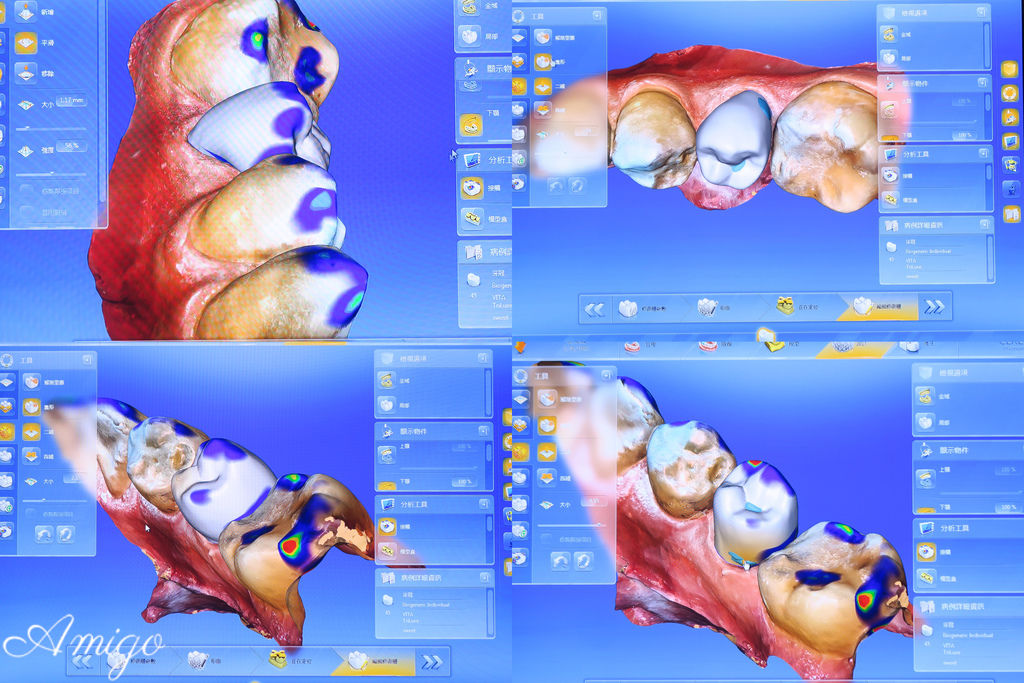Toggle upper jaw (上顎) visibility in the bottom-right view

coord(926,479)
